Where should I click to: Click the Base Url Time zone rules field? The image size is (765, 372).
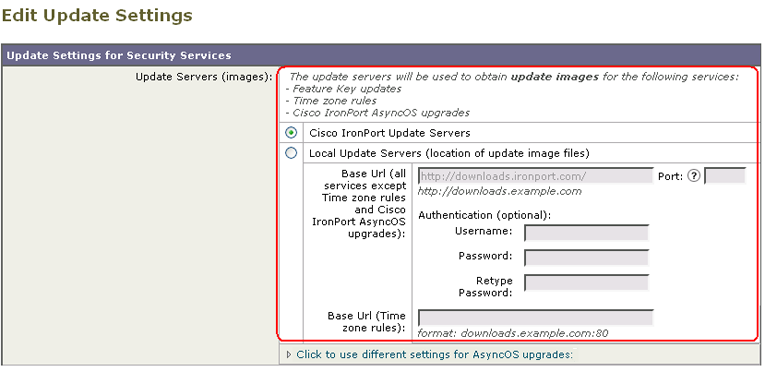point(536,317)
